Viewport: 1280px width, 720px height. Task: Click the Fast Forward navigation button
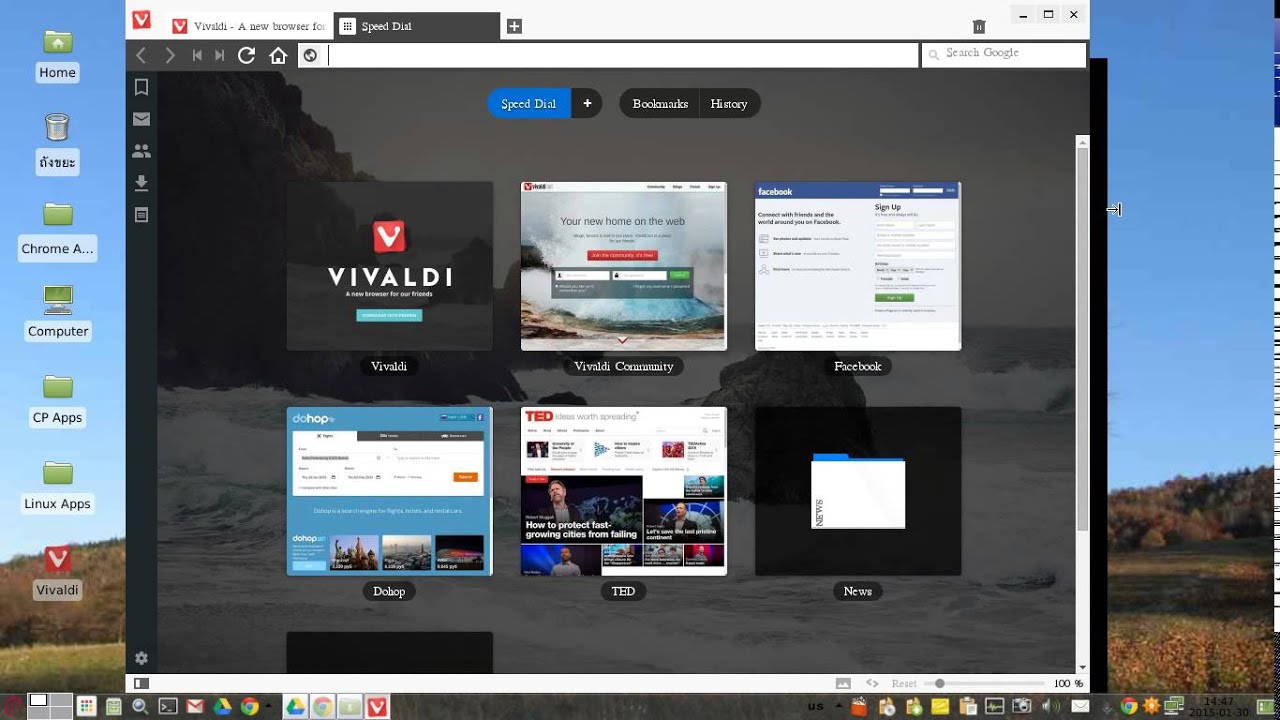220,56
